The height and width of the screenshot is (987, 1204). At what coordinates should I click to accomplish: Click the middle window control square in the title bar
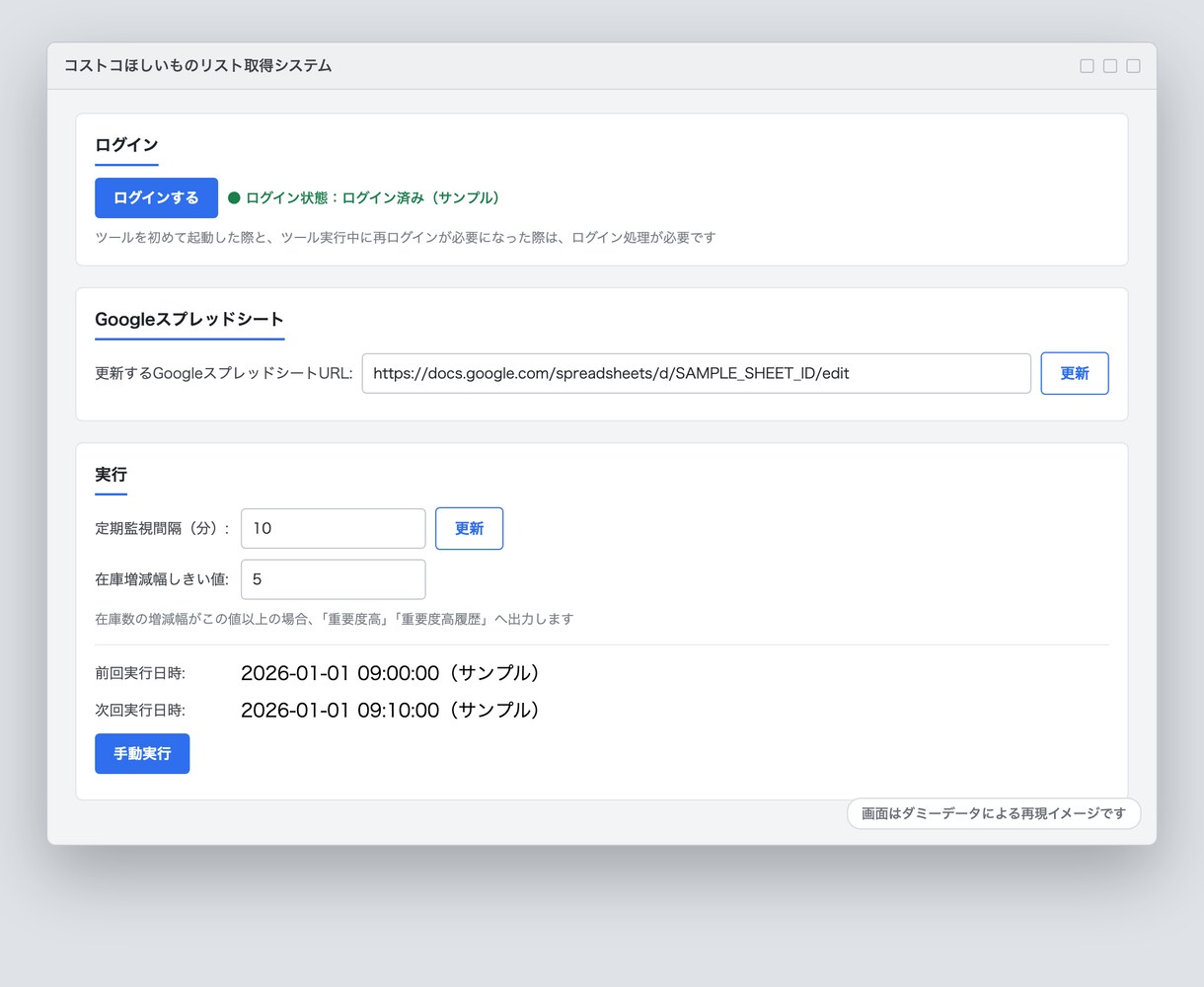[1110, 66]
